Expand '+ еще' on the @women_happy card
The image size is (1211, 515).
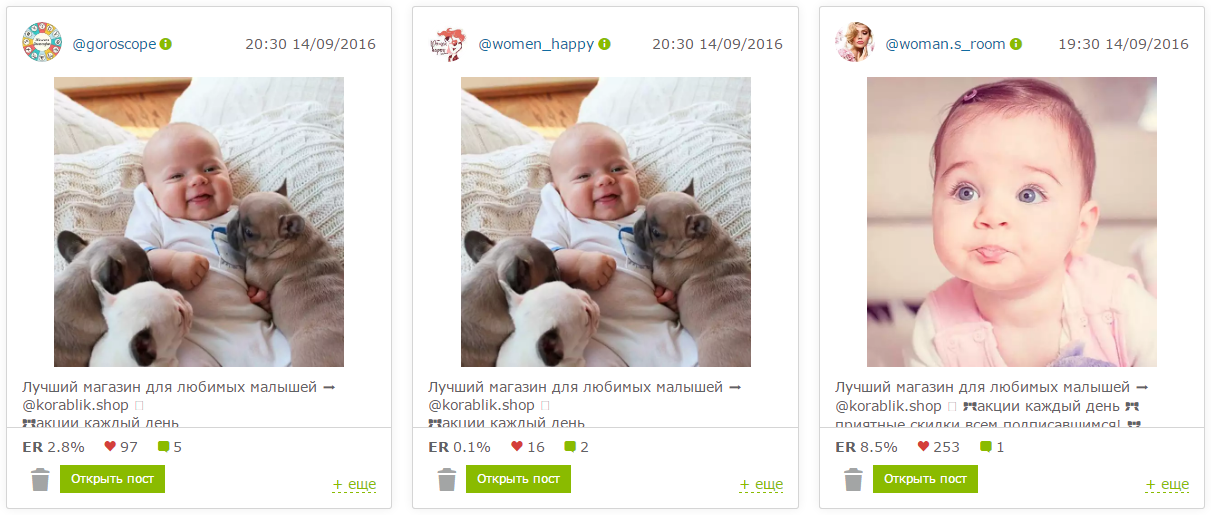point(761,484)
